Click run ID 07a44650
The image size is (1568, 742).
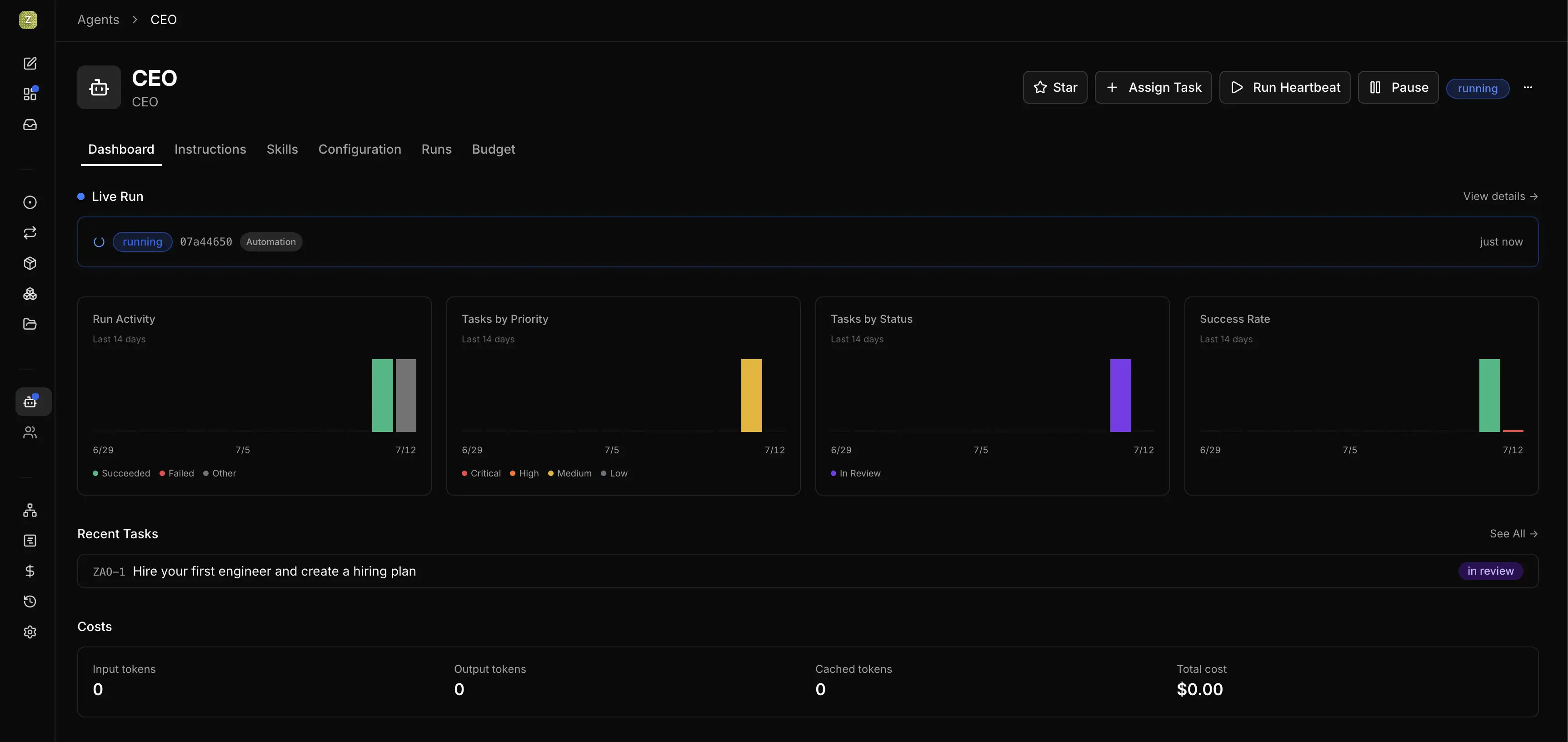206,242
